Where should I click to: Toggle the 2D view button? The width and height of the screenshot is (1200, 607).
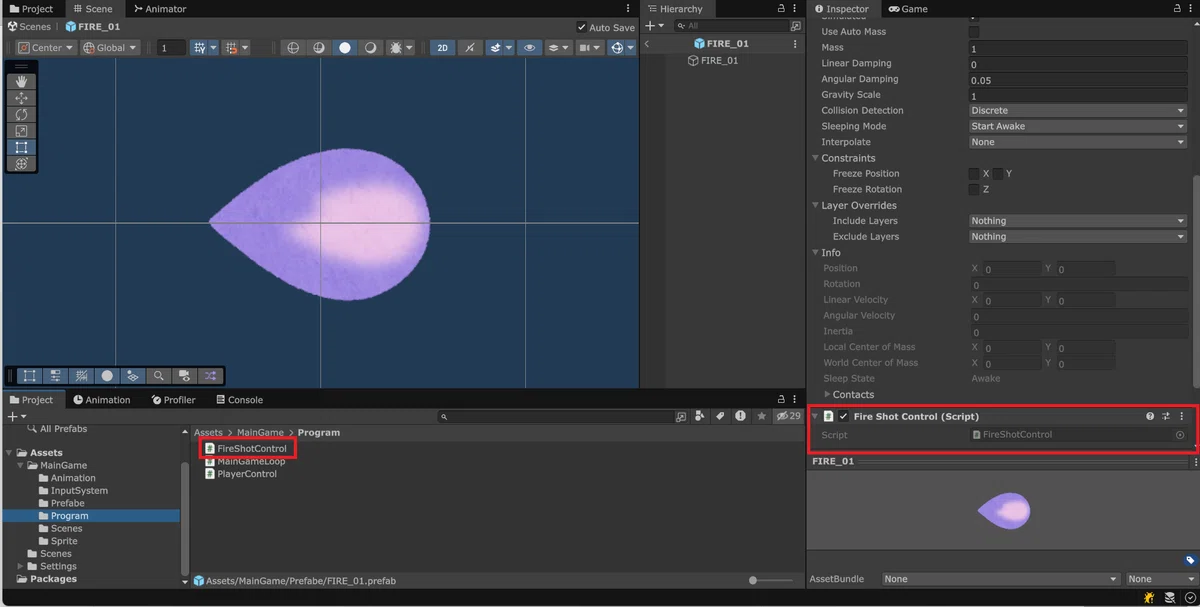click(x=443, y=48)
